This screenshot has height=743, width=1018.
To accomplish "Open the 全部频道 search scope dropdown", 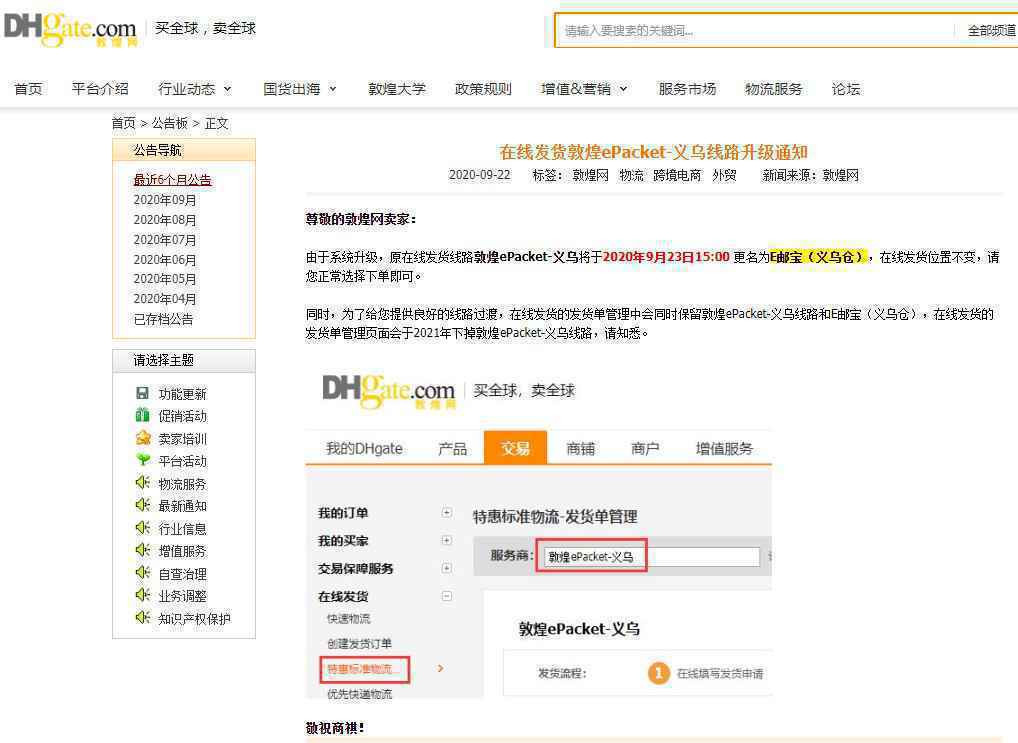I will [x=991, y=31].
